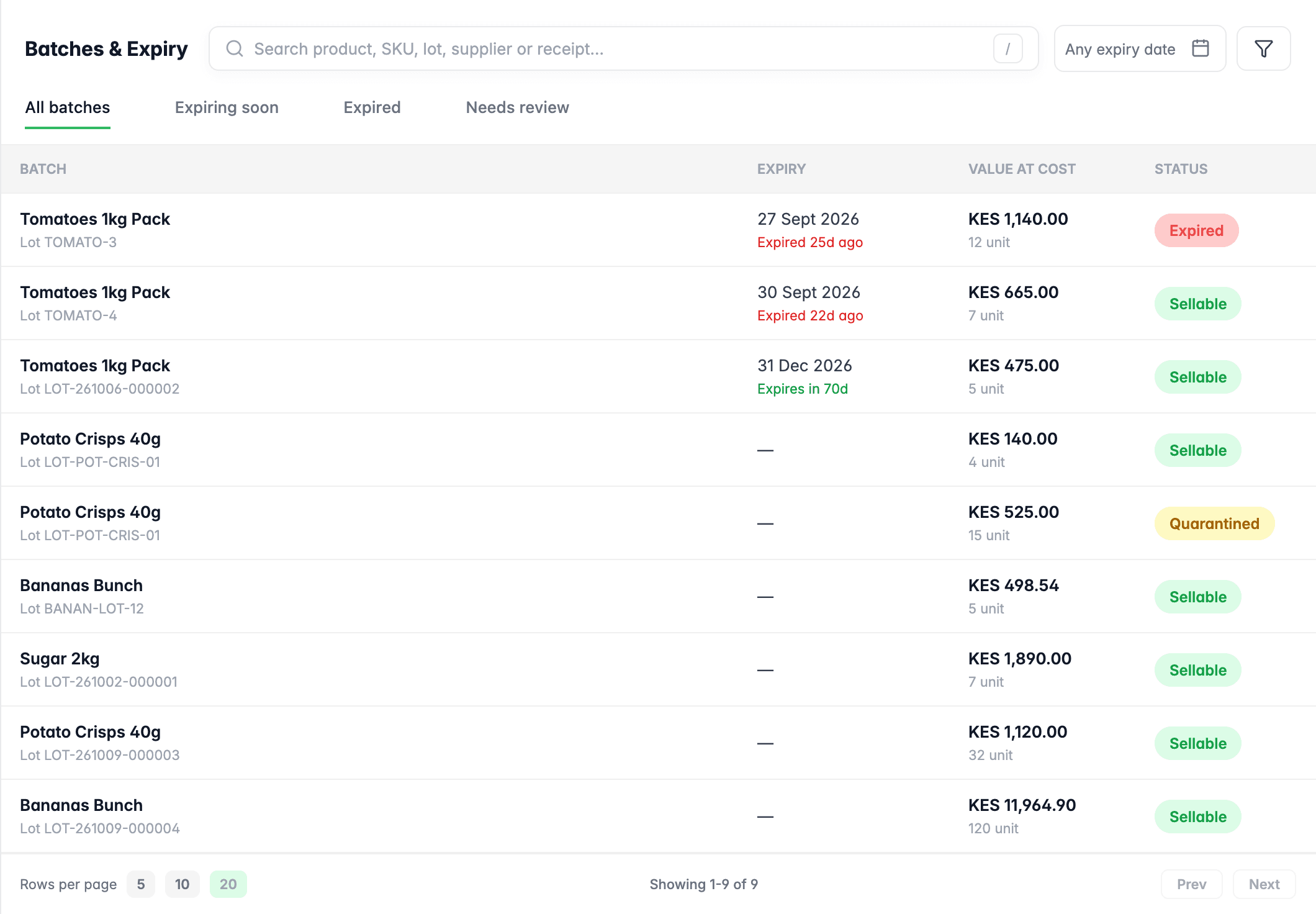
Task: Click the VALUE AT COST column header
Action: tap(1022, 169)
